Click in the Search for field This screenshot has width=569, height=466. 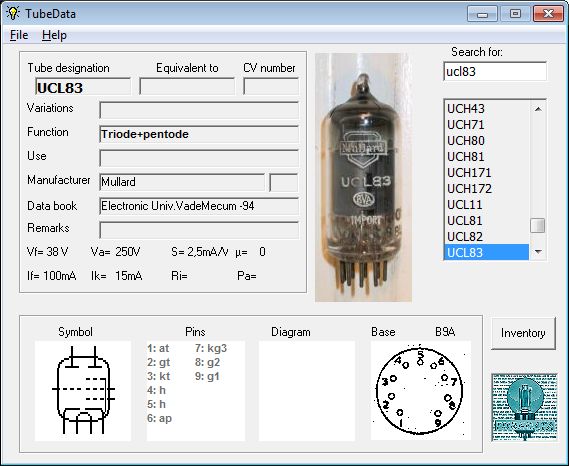click(x=495, y=71)
